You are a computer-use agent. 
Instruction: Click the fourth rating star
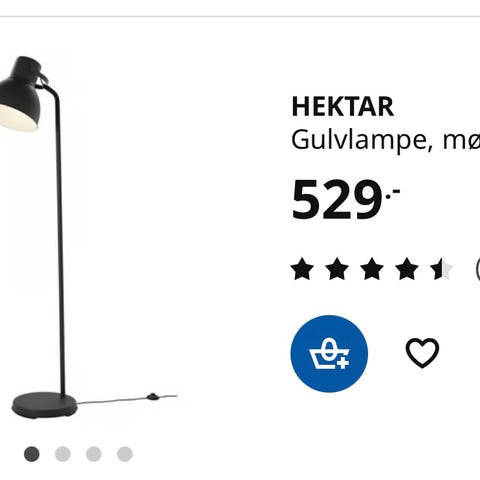pos(407,269)
